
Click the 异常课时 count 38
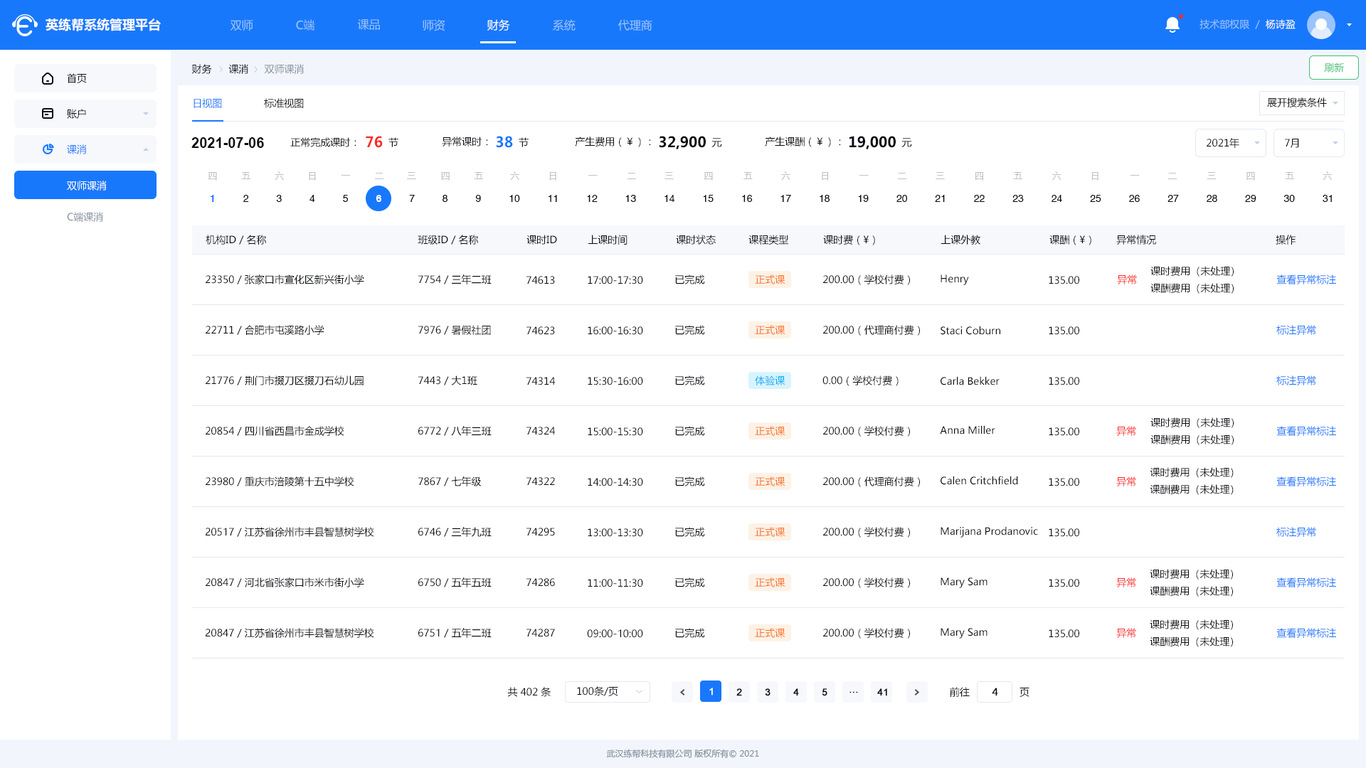(x=504, y=142)
